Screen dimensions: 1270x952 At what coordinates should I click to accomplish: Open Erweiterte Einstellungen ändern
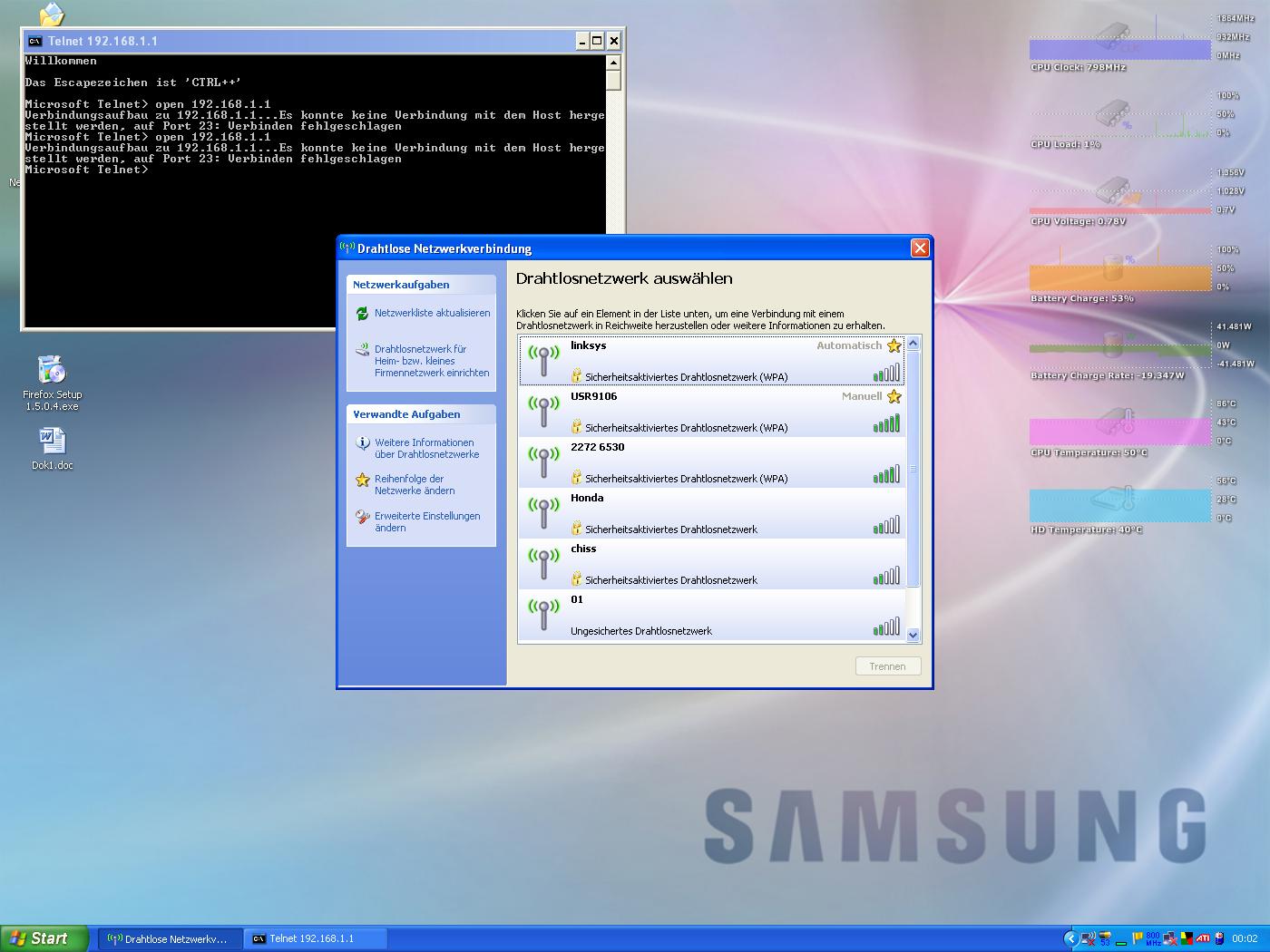pyautogui.click(x=427, y=522)
